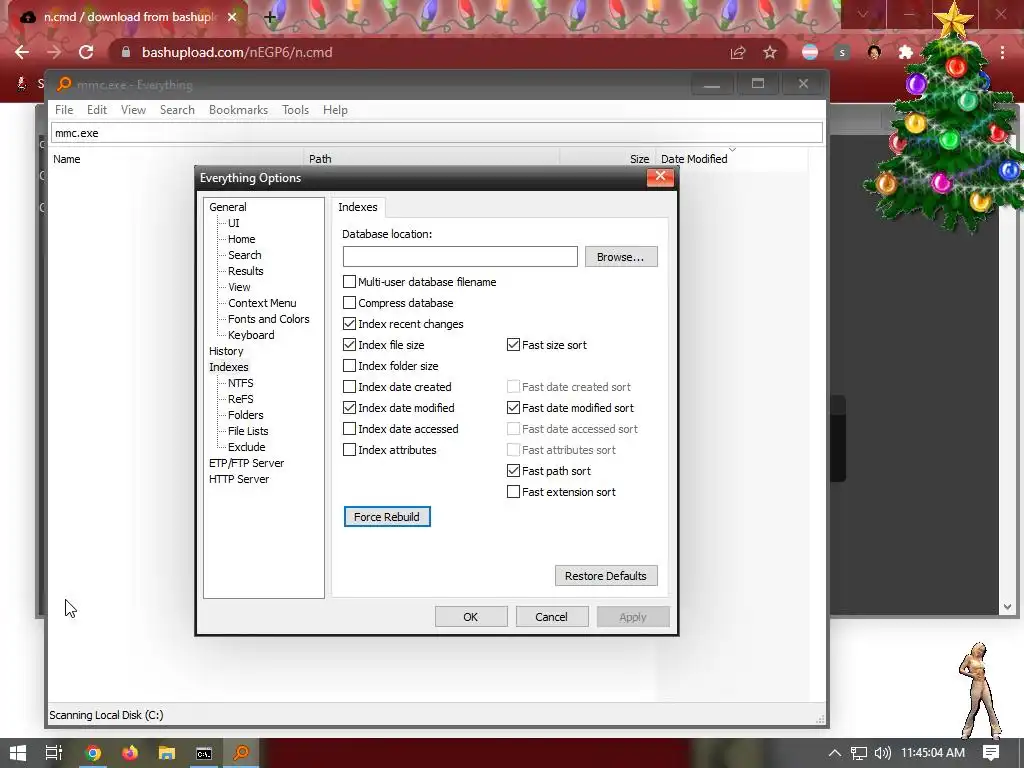Open Everything search from the taskbar
The width and height of the screenshot is (1024, 768).
point(241,753)
